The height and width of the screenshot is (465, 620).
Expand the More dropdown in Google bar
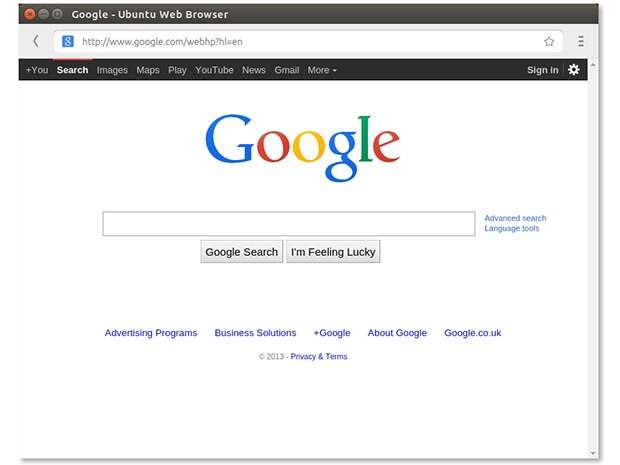pyautogui.click(x=321, y=70)
